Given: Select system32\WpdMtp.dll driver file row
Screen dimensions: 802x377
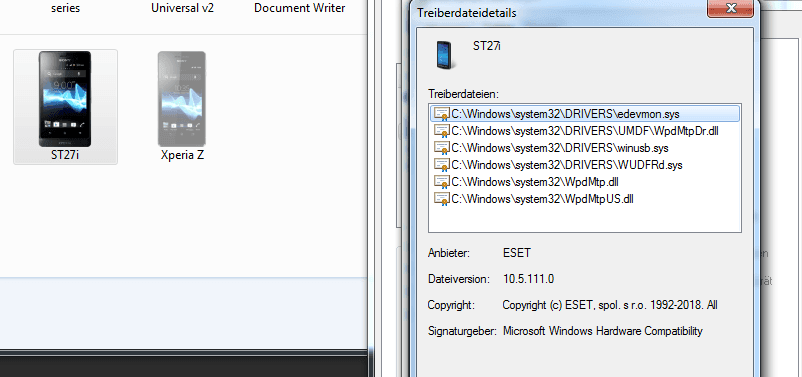Looking at the screenshot, I should (x=585, y=182).
